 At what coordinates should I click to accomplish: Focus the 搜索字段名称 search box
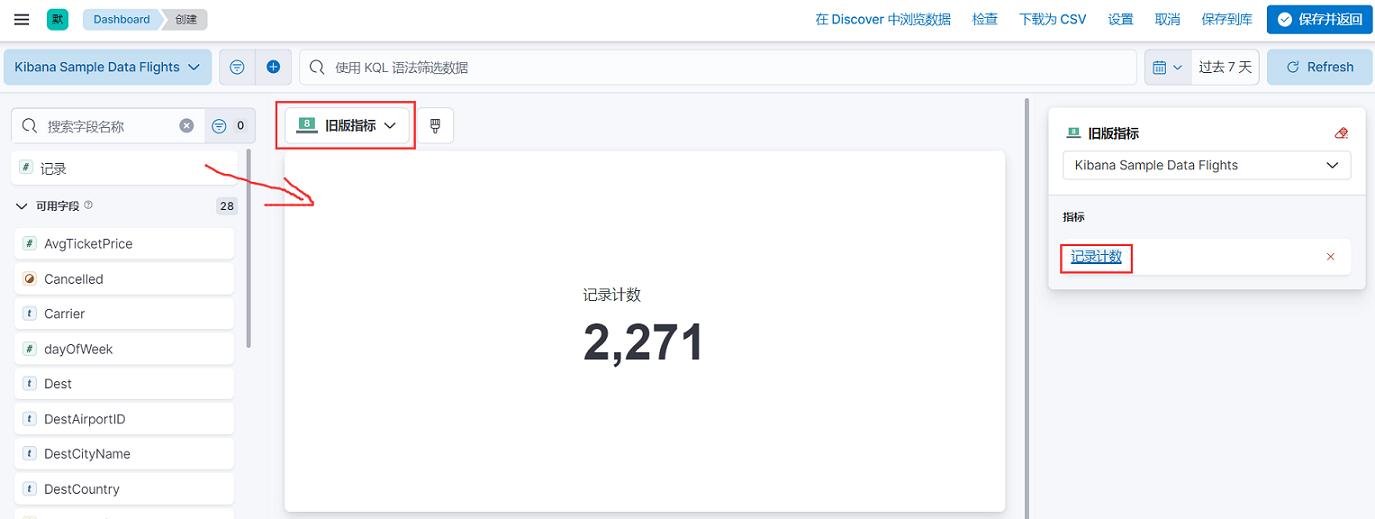coord(108,126)
